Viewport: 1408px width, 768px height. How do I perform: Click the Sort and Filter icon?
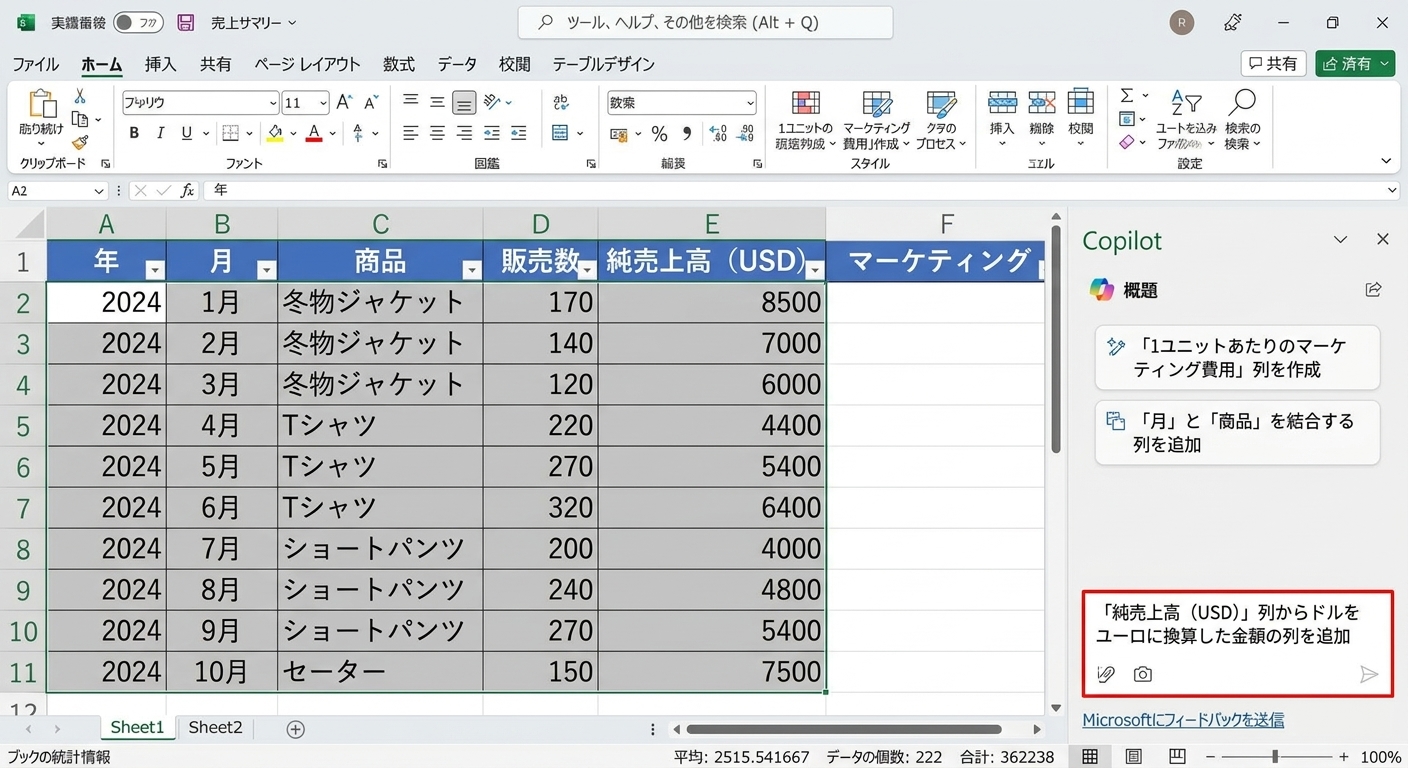coord(1186,103)
